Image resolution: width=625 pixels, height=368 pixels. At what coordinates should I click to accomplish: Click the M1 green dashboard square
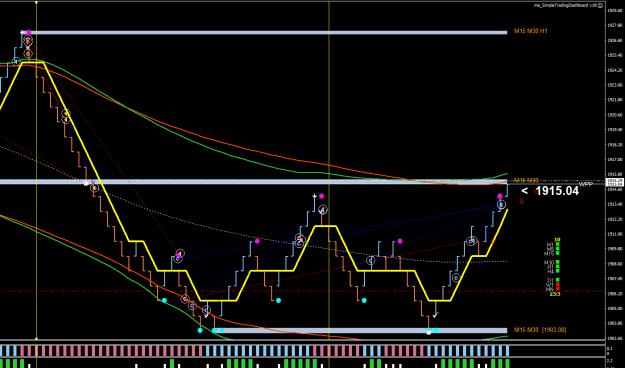pos(558,244)
